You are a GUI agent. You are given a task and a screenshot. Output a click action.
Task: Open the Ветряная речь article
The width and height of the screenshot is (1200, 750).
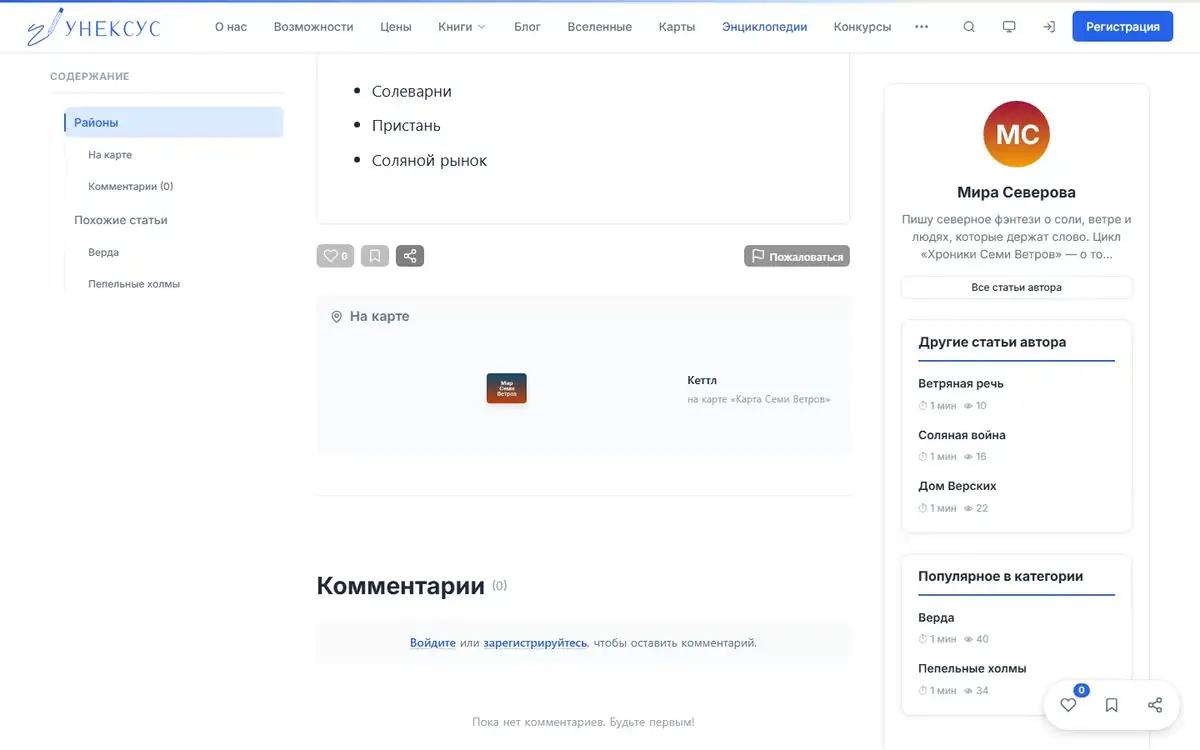click(x=961, y=383)
